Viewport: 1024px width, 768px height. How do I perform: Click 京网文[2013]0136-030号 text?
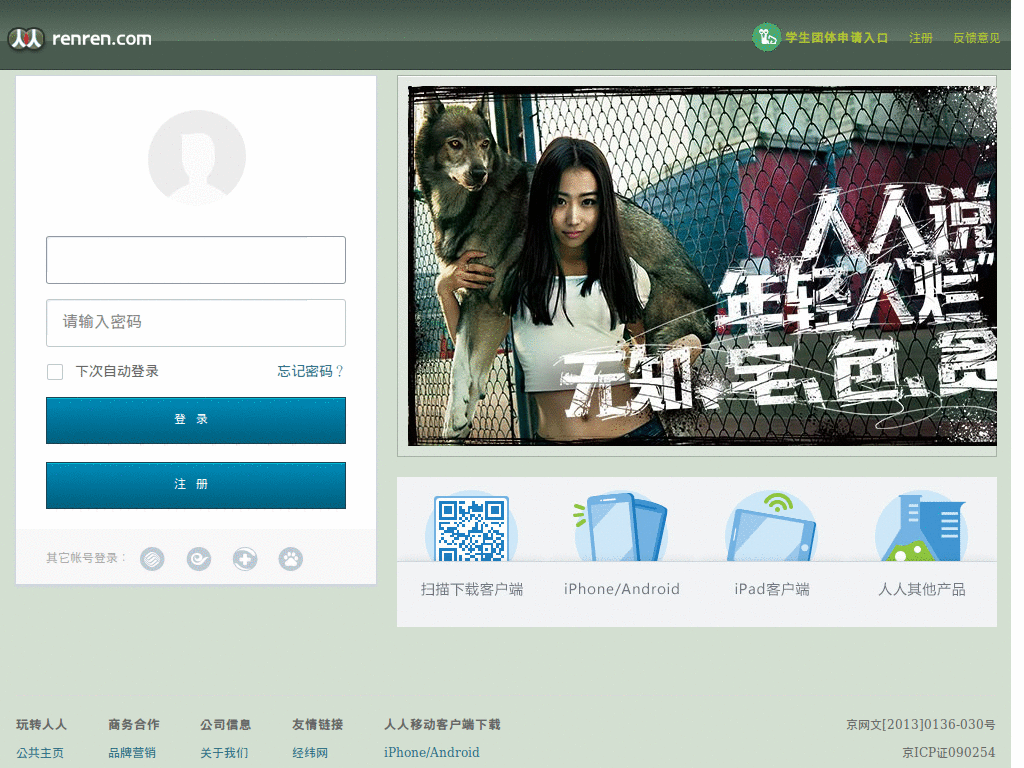[921, 724]
